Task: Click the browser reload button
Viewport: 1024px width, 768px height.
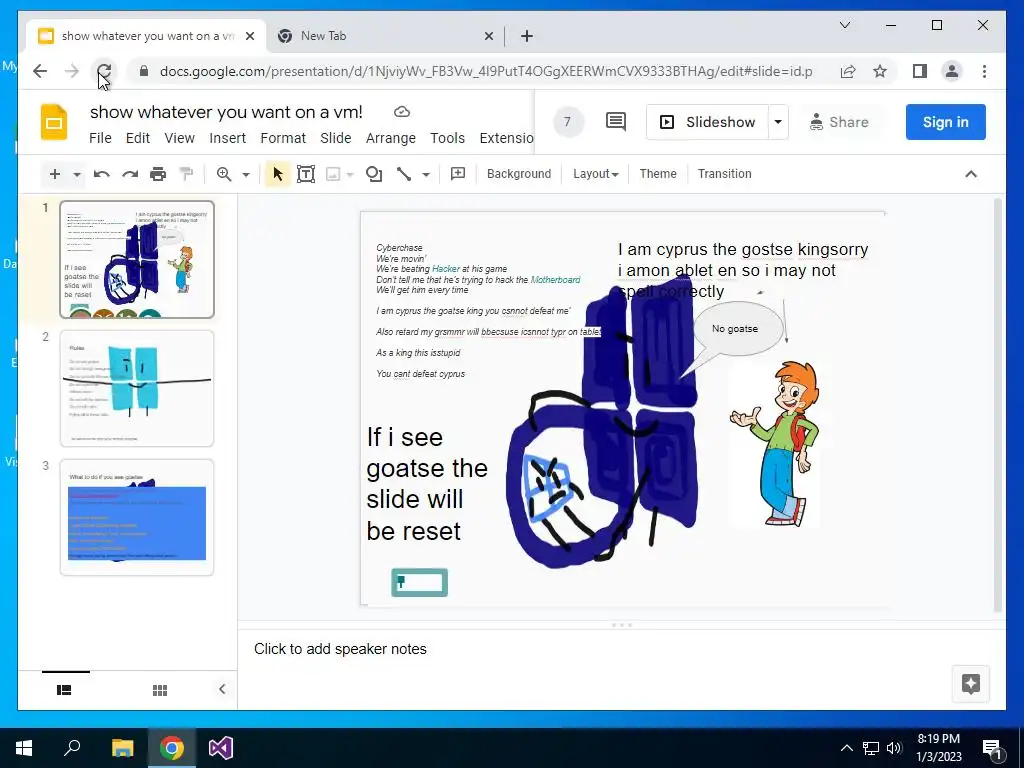Action: pos(104,71)
